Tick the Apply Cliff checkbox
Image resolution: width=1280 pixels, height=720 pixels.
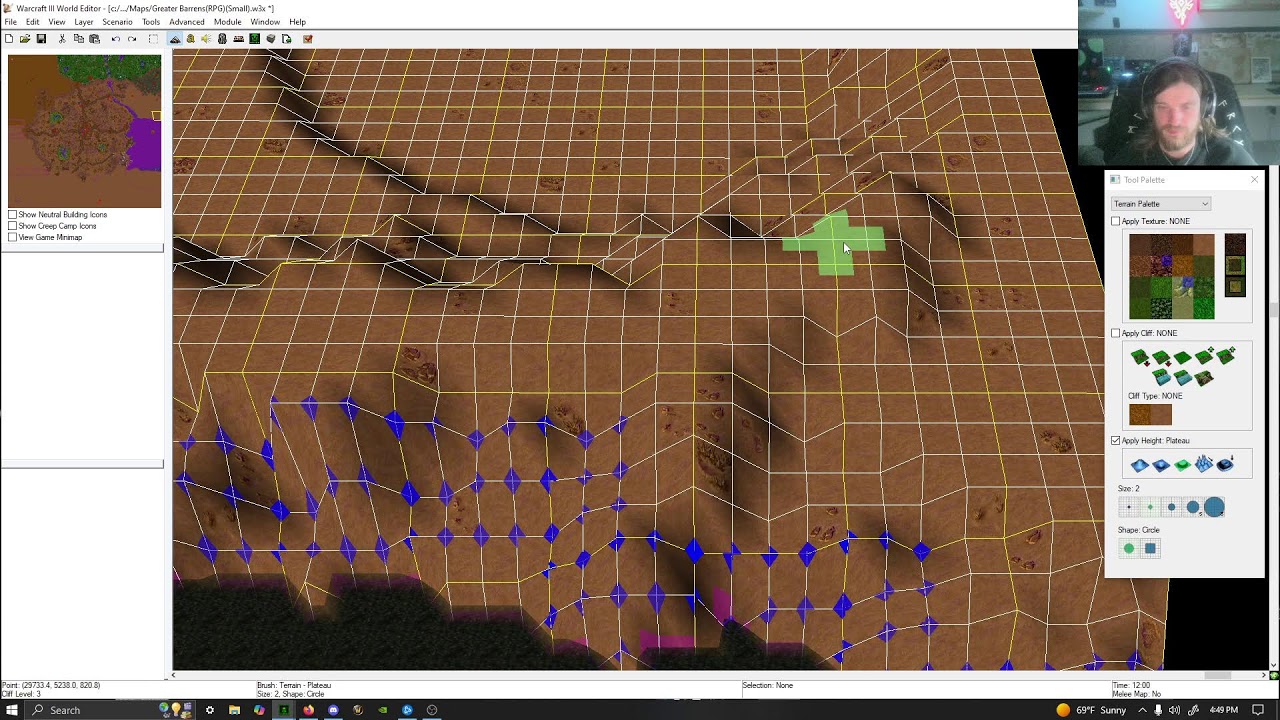pyautogui.click(x=1116, y=333)
